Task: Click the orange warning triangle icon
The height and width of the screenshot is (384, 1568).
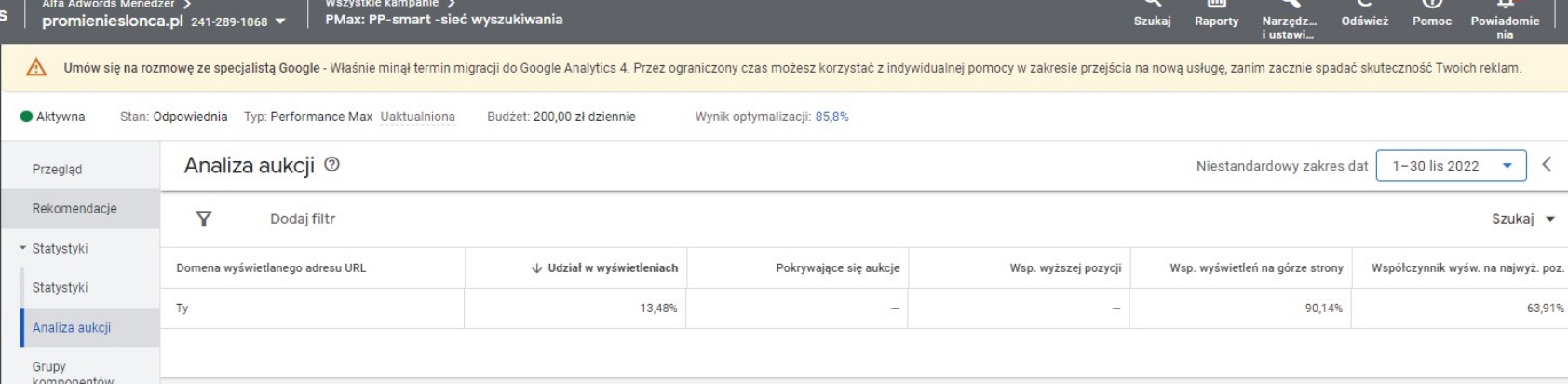Action: [x=36, y=68]
